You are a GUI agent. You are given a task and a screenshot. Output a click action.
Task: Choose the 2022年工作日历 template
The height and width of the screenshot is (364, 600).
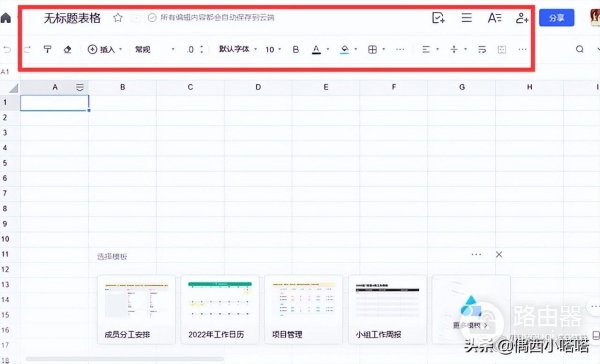coord(220,309)
